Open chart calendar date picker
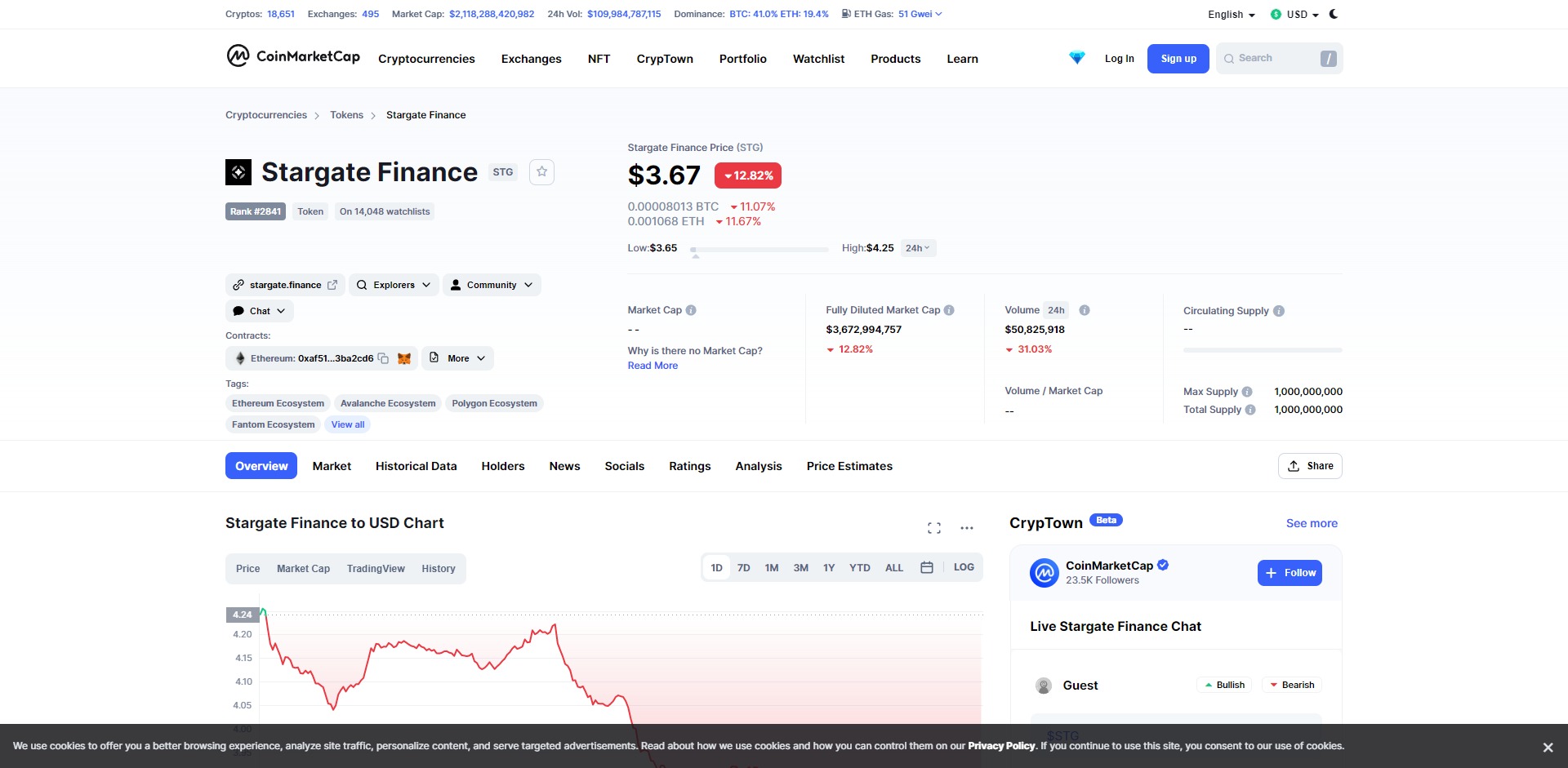 pos(927,567)
